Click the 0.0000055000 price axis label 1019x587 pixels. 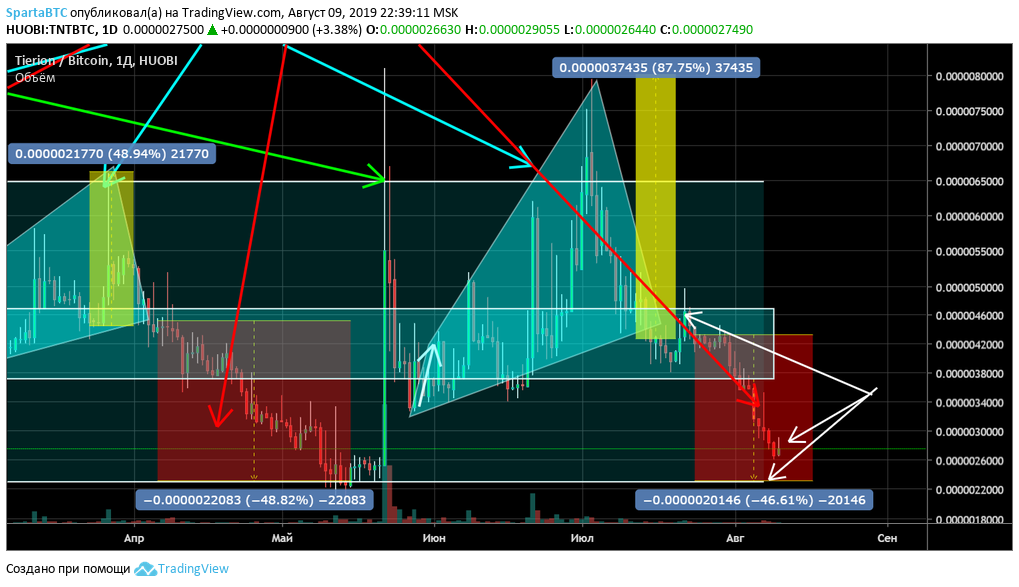[969, 252]
